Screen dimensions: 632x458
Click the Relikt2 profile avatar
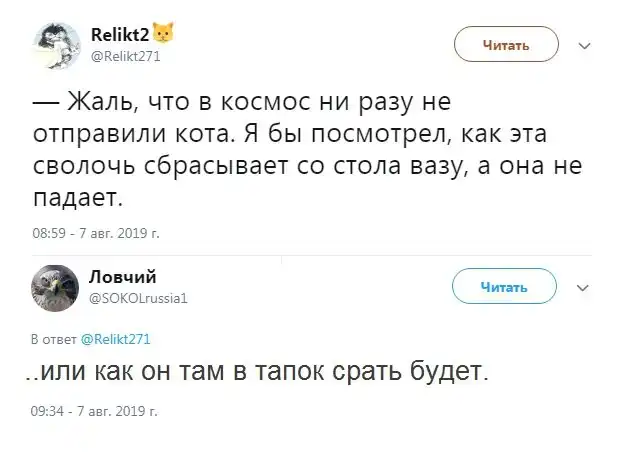pyautogui.click(x=59, y=42)
